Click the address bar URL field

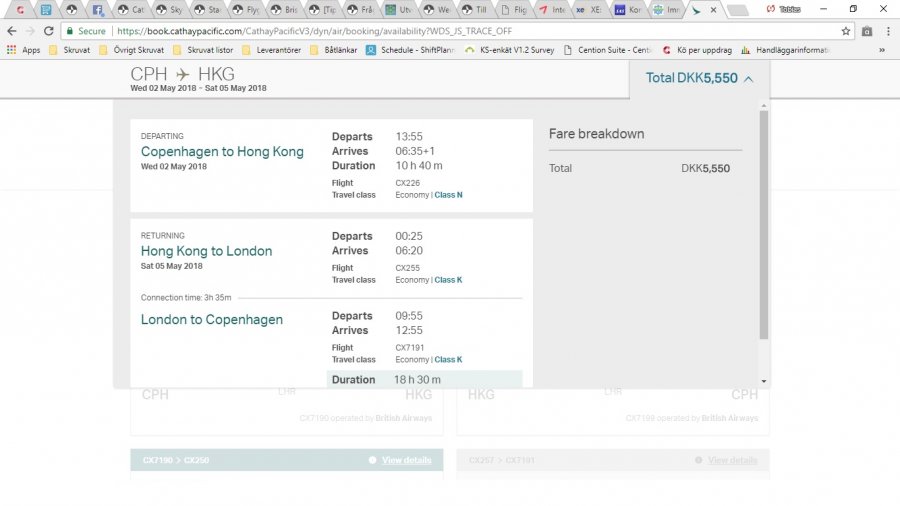pos(450,31)
